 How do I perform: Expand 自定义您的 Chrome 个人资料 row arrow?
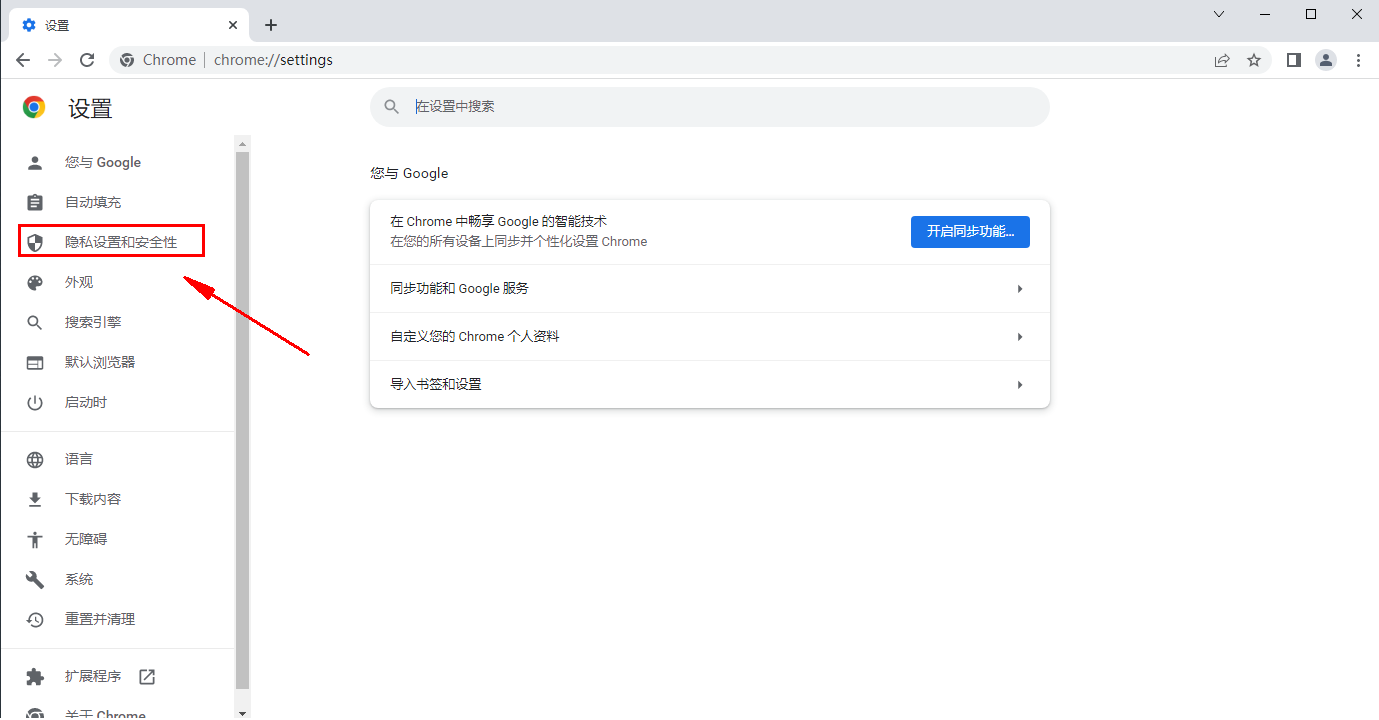tap(1020, 337)
